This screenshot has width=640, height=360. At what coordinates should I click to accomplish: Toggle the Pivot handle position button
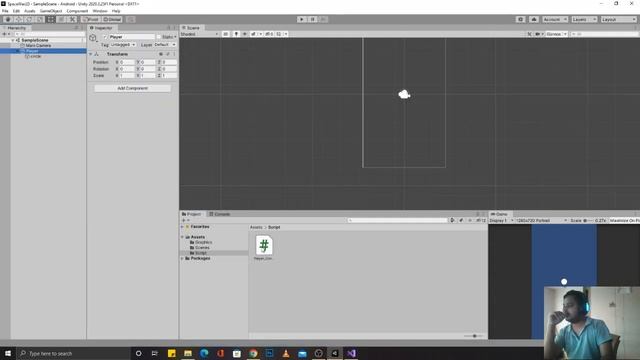coord(91,19)
